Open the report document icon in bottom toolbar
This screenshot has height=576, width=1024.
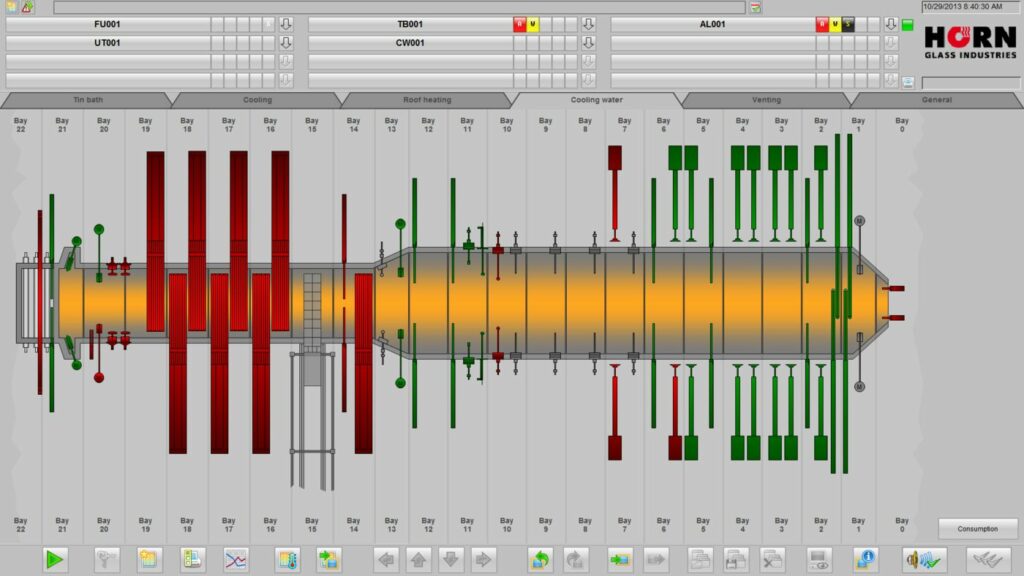coord(193,560)
